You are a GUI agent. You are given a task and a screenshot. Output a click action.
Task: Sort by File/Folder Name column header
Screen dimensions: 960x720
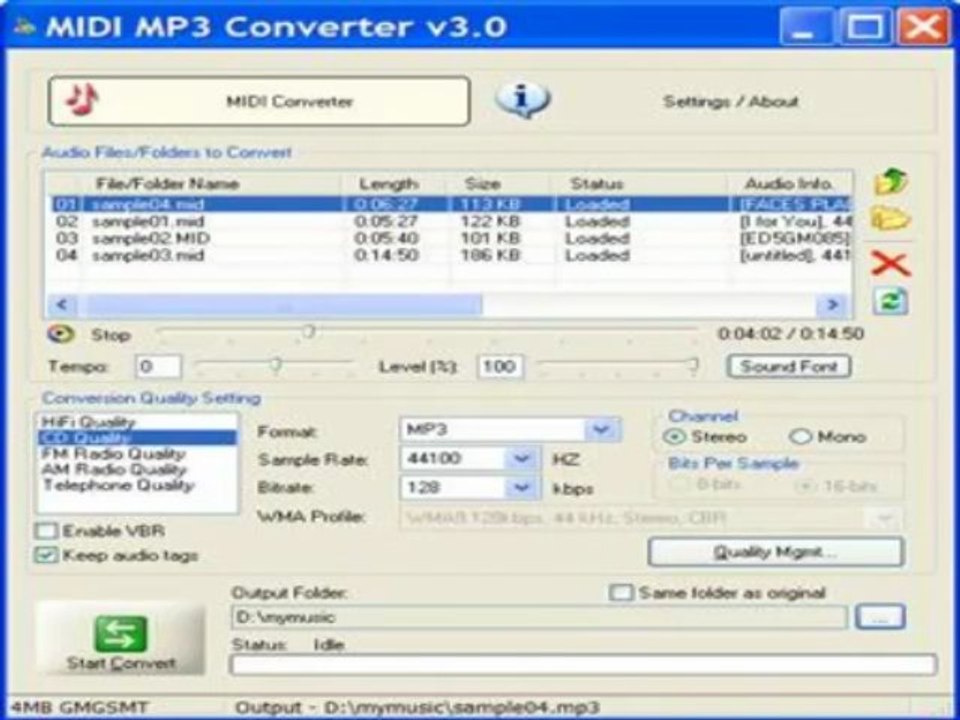210,184
